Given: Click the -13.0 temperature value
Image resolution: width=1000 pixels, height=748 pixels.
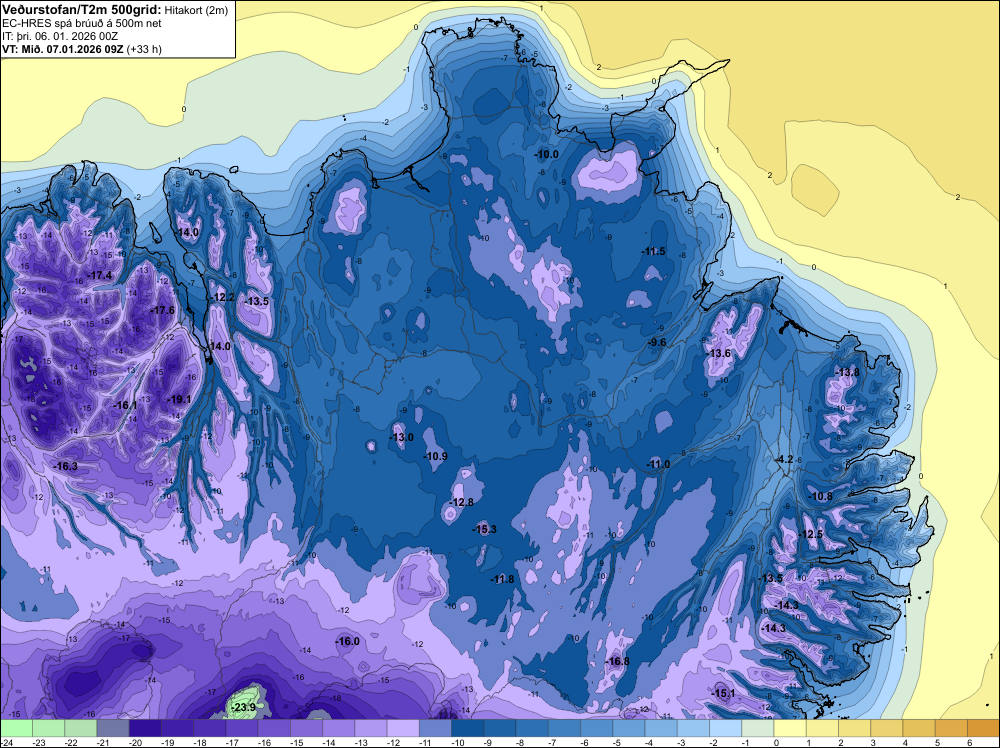Looking at the screenshot, I should click(x=401, y=437).
